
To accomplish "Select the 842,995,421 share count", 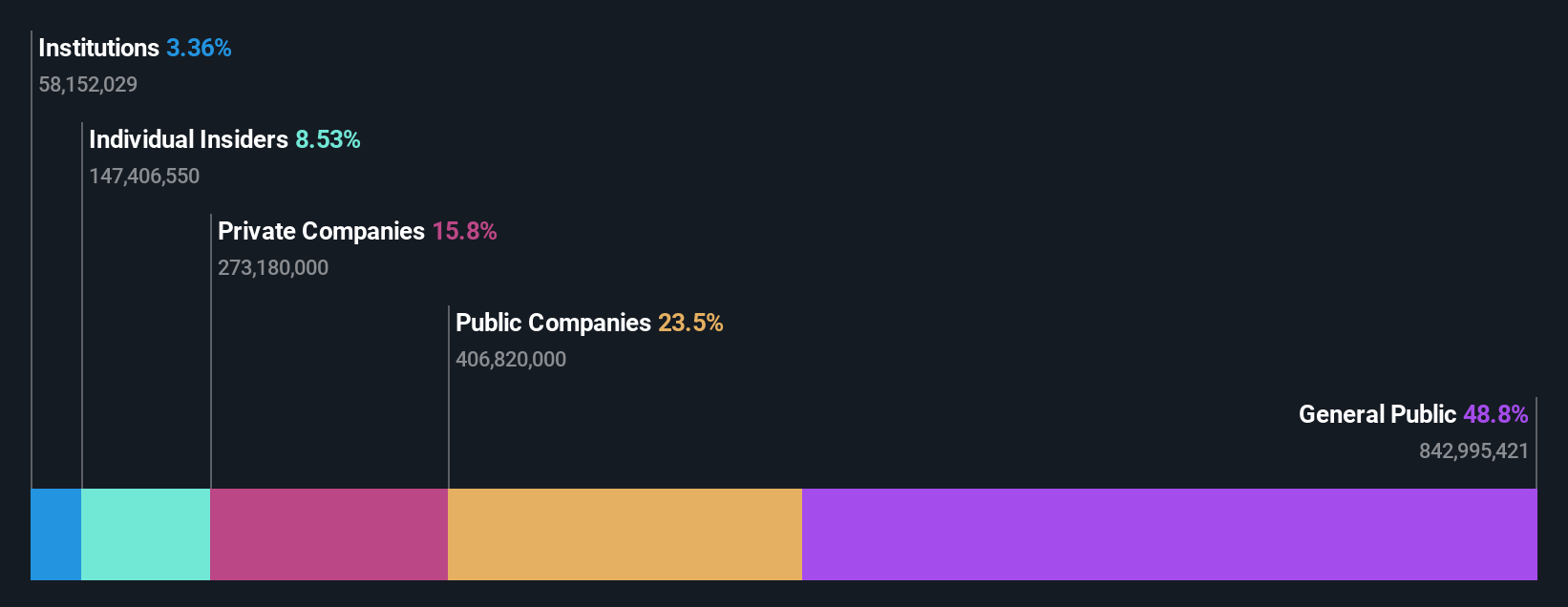I will point(1473,451).
